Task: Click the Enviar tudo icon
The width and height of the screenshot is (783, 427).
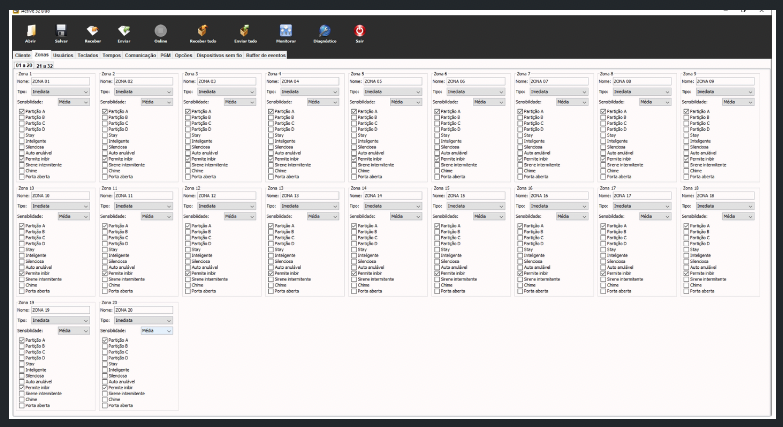Action: pos(245,31)
